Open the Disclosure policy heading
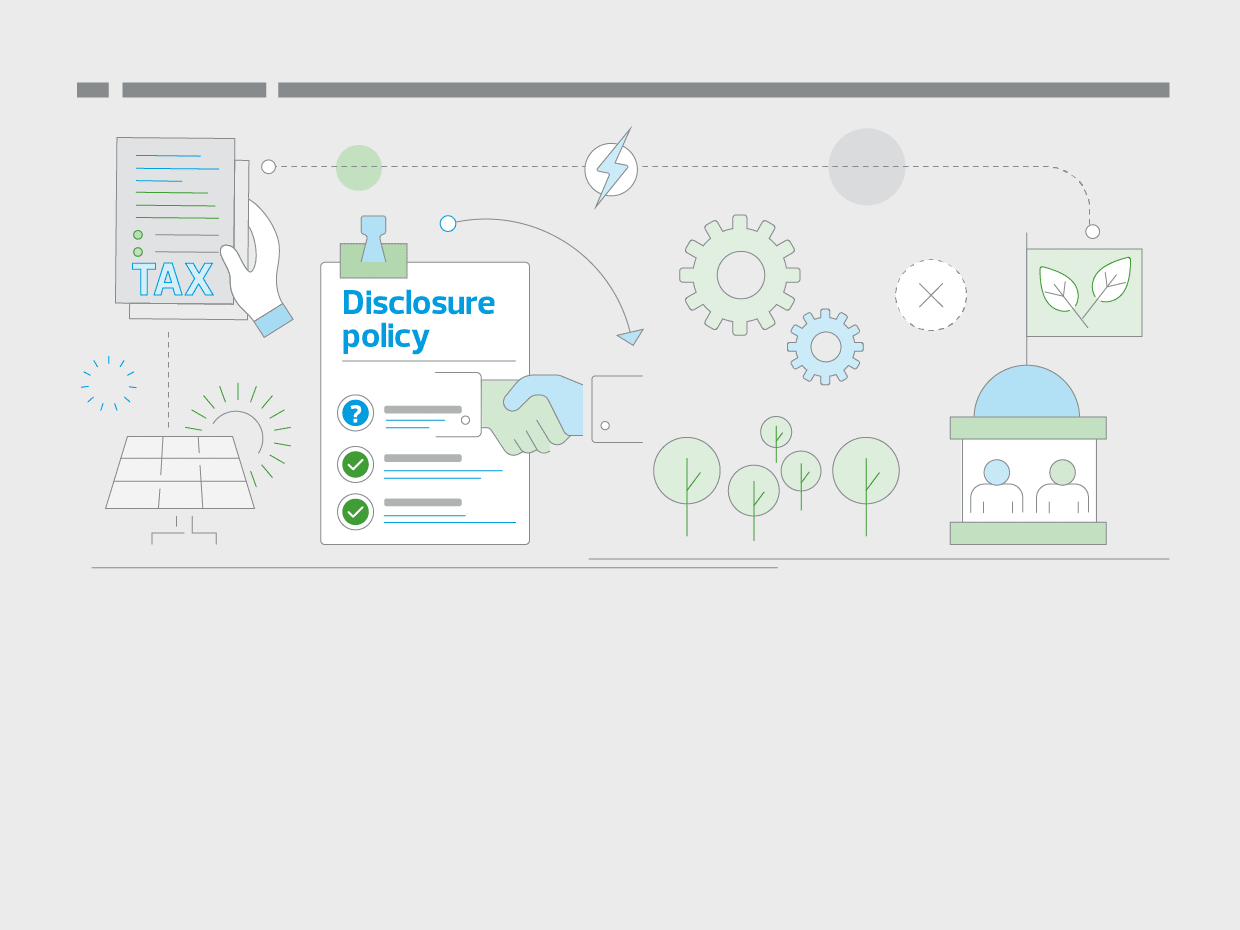The width and height of the screenshot is (1240, 930). [x=418, y=319]
